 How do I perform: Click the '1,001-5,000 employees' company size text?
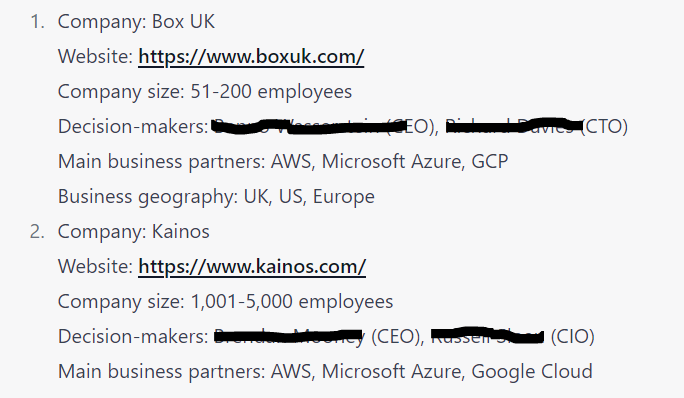[x=292, y=302]
